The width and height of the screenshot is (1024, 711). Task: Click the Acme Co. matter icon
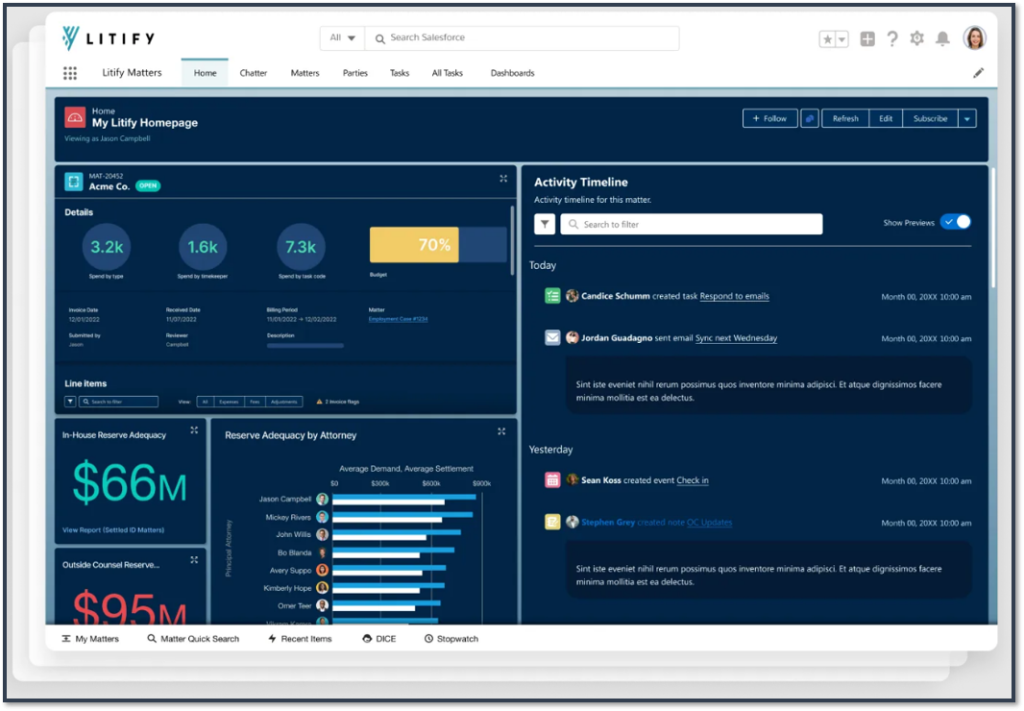74,181
